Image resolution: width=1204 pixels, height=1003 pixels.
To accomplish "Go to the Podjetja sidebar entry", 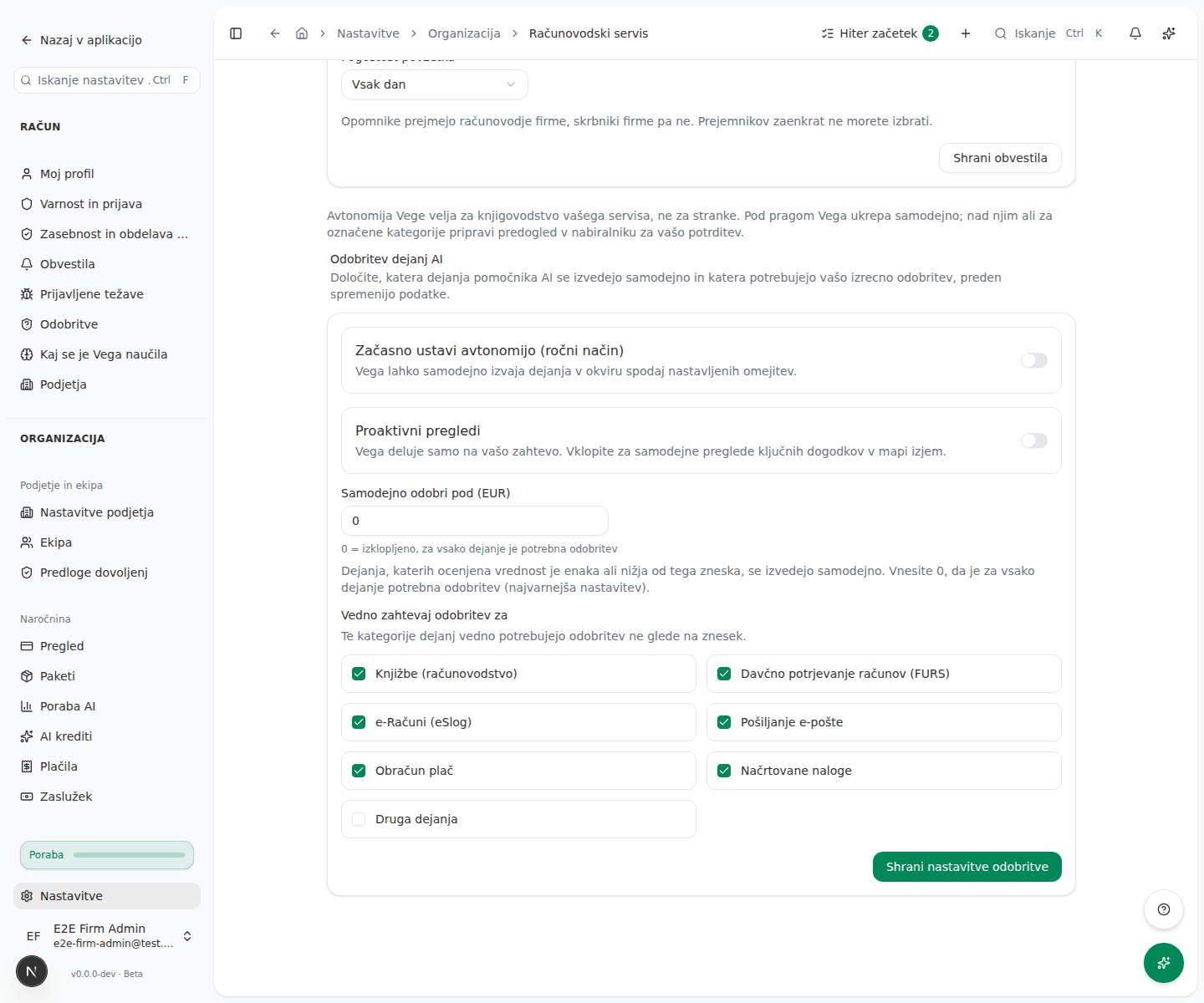I will (x=107, y=384).
